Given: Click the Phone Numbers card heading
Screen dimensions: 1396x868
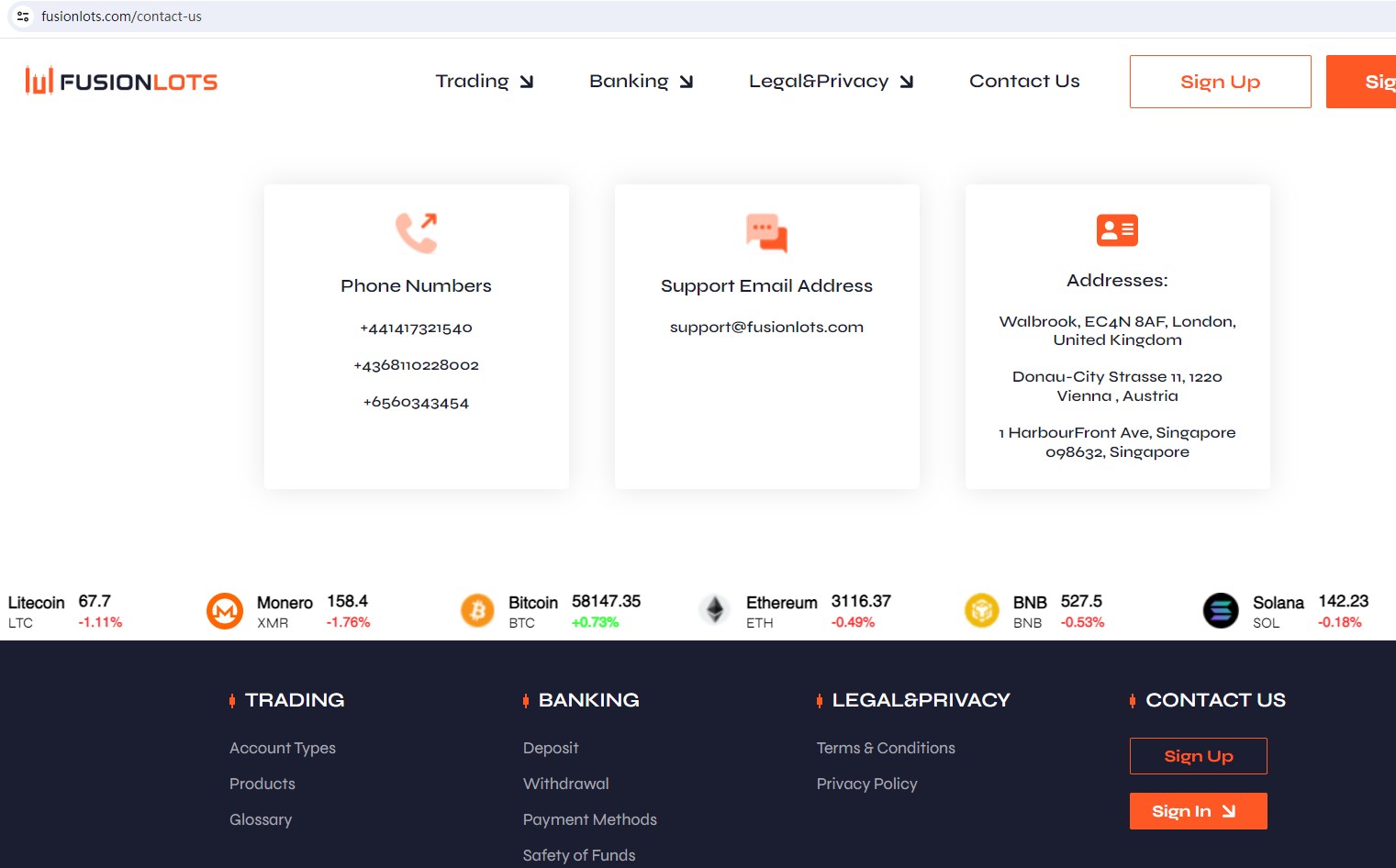Looking at the screenshot, I should pos(416,286).
